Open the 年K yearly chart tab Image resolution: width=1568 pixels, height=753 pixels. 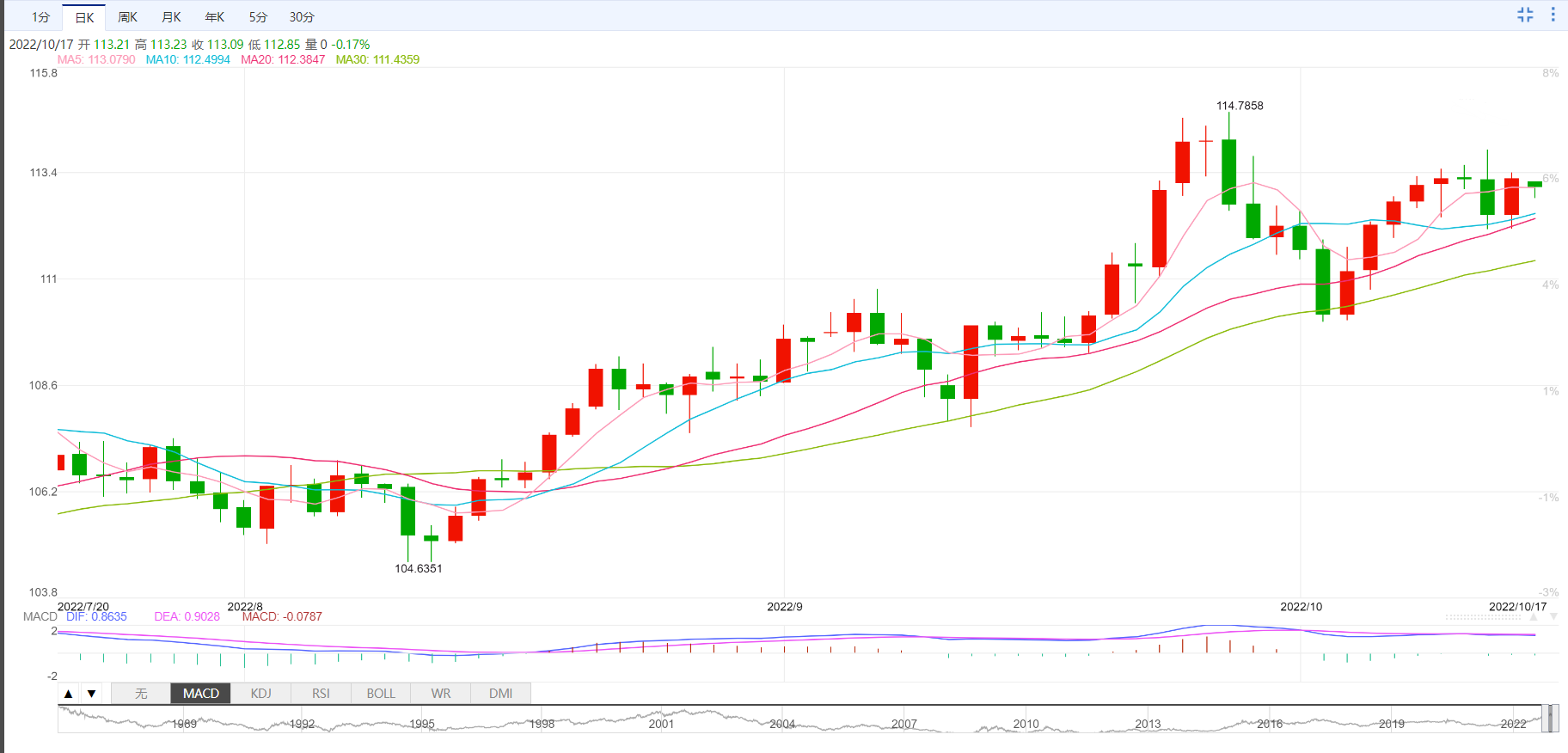click(x=215, y=17)
